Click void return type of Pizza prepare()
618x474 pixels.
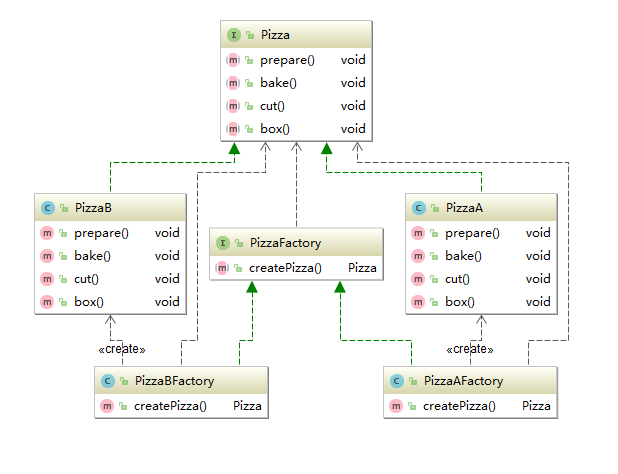point(353,60)
